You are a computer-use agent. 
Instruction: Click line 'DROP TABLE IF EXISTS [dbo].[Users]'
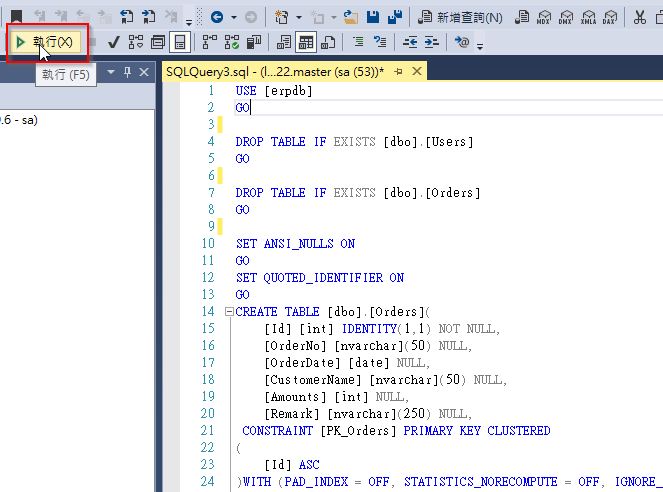(x=354, y=142)
